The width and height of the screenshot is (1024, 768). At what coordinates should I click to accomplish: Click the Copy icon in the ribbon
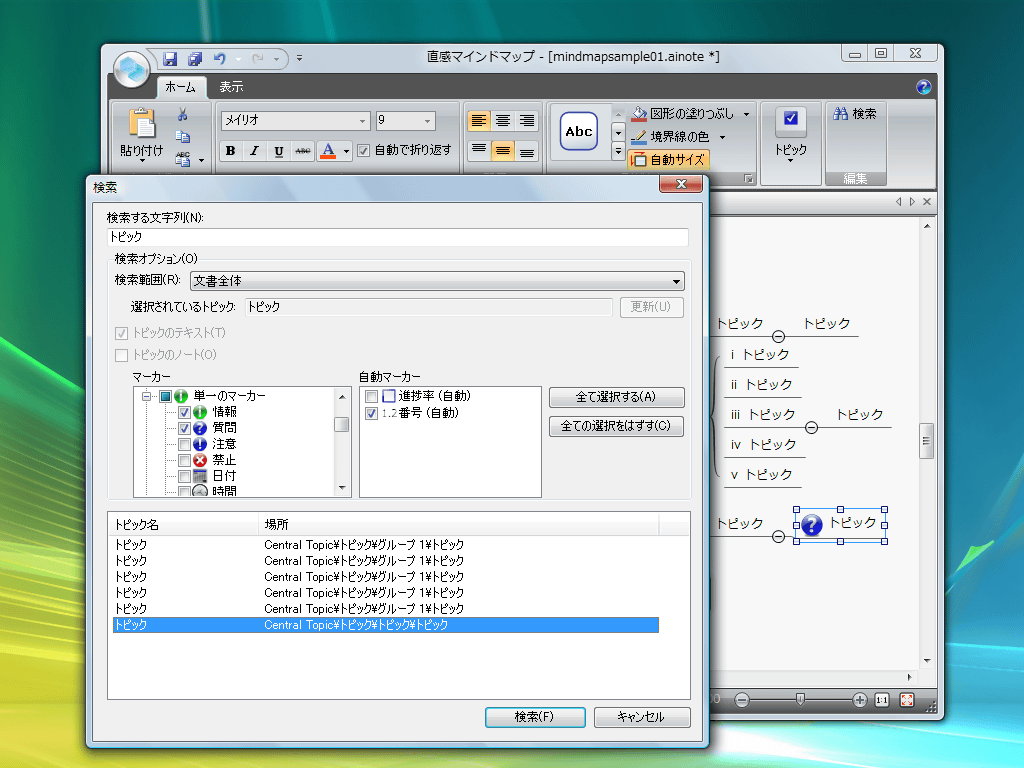[x=183, y=136]
